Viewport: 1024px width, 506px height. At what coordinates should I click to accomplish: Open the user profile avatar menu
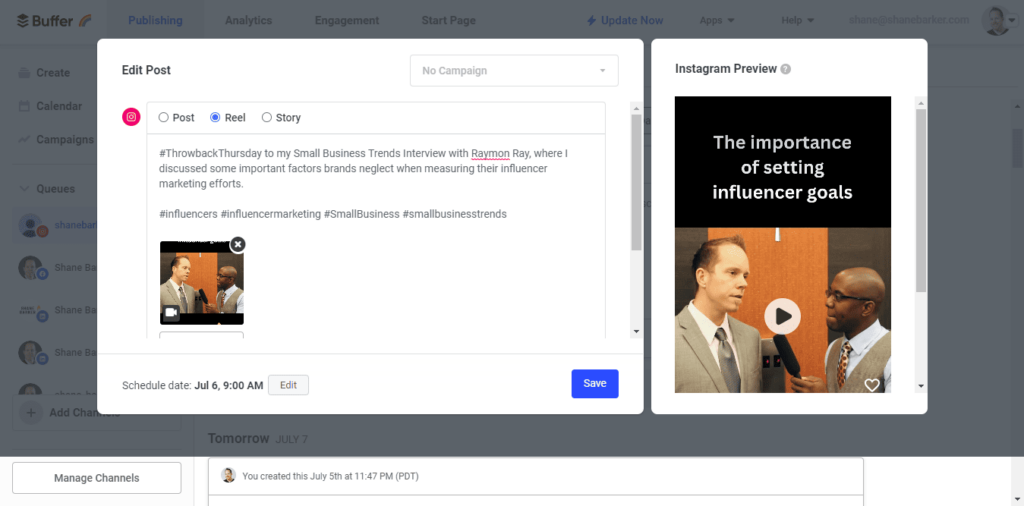(x=999, y=20)
